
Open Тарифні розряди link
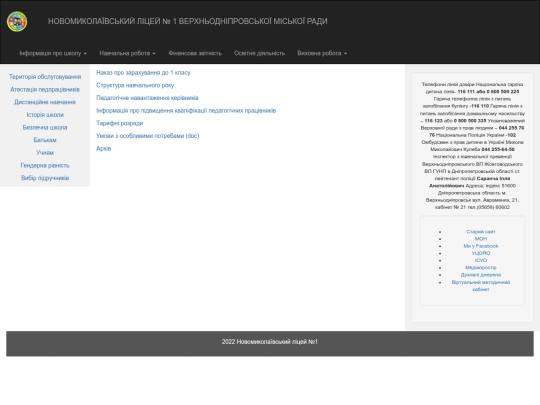[x=120, y=123]
